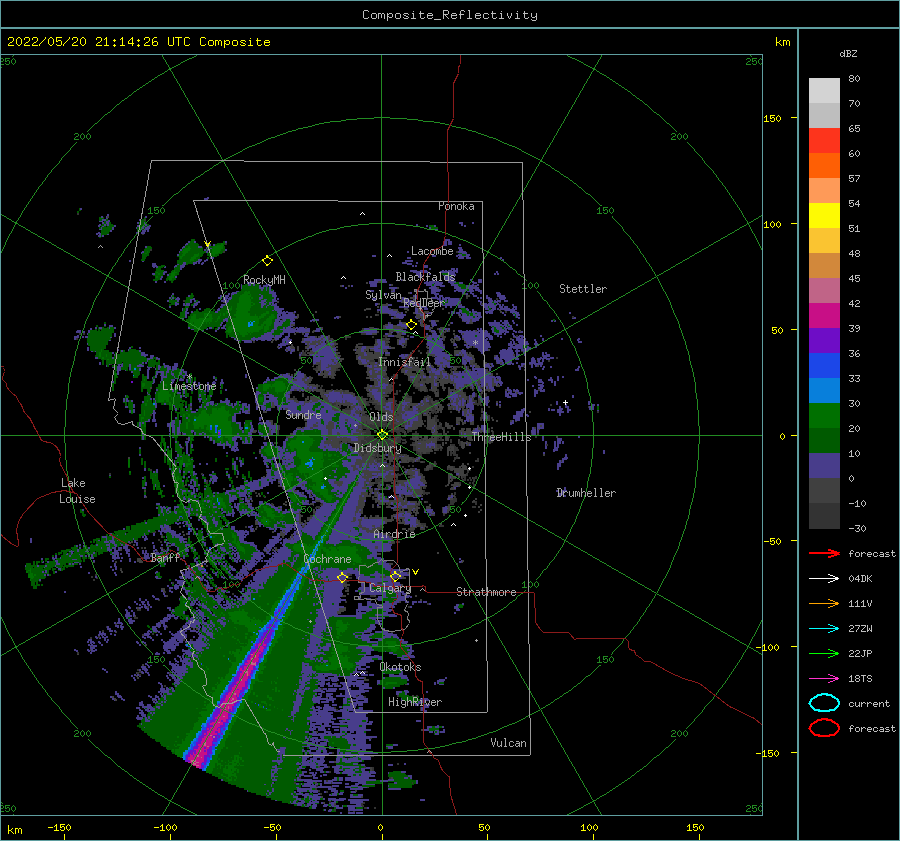This screenshot has height=841, width=900.
Task: Select the purple 36-39 dBZ legend swatch
Action: coord(824,341)
